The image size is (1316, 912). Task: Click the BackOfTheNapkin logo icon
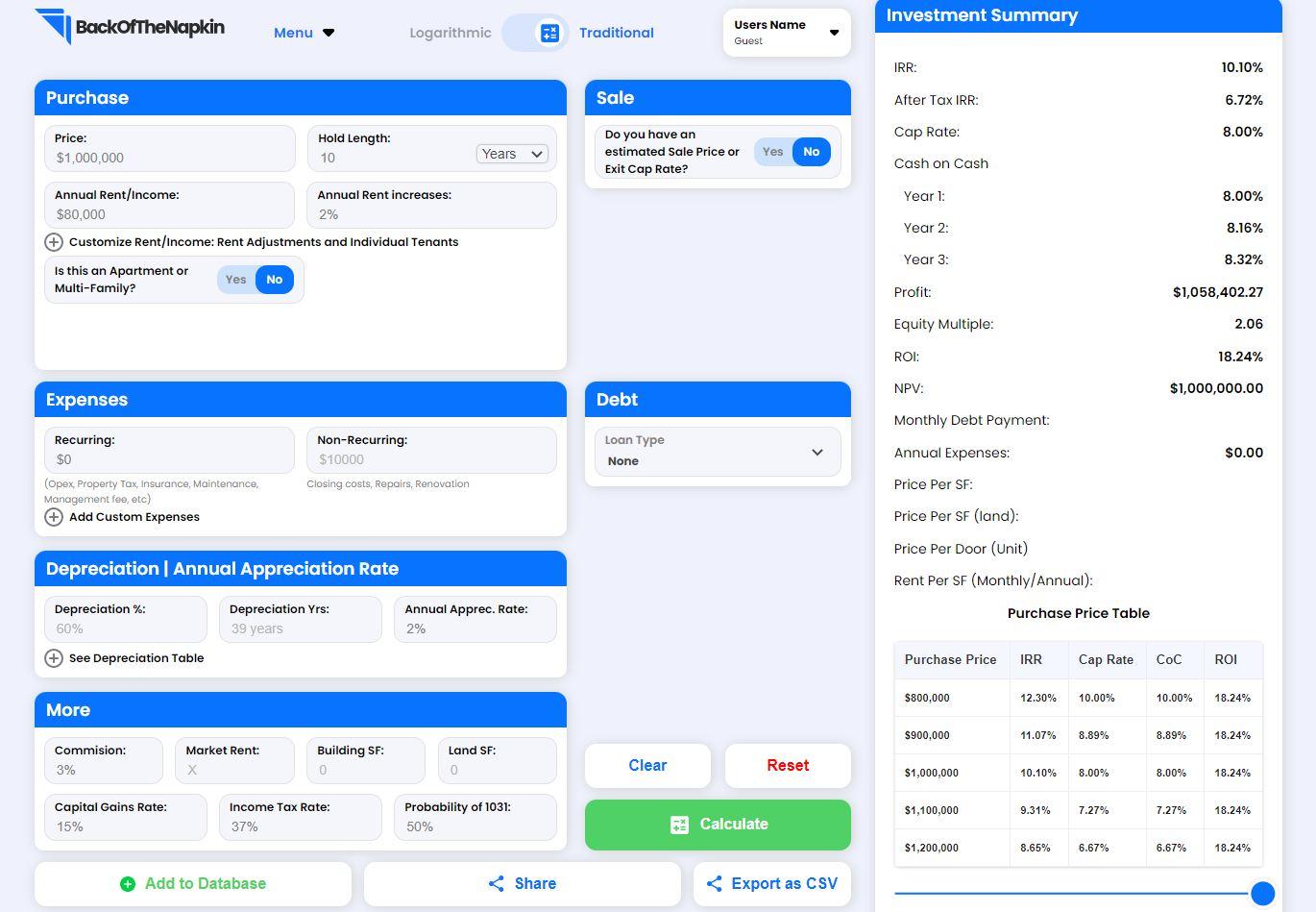(x=53, y=26)
